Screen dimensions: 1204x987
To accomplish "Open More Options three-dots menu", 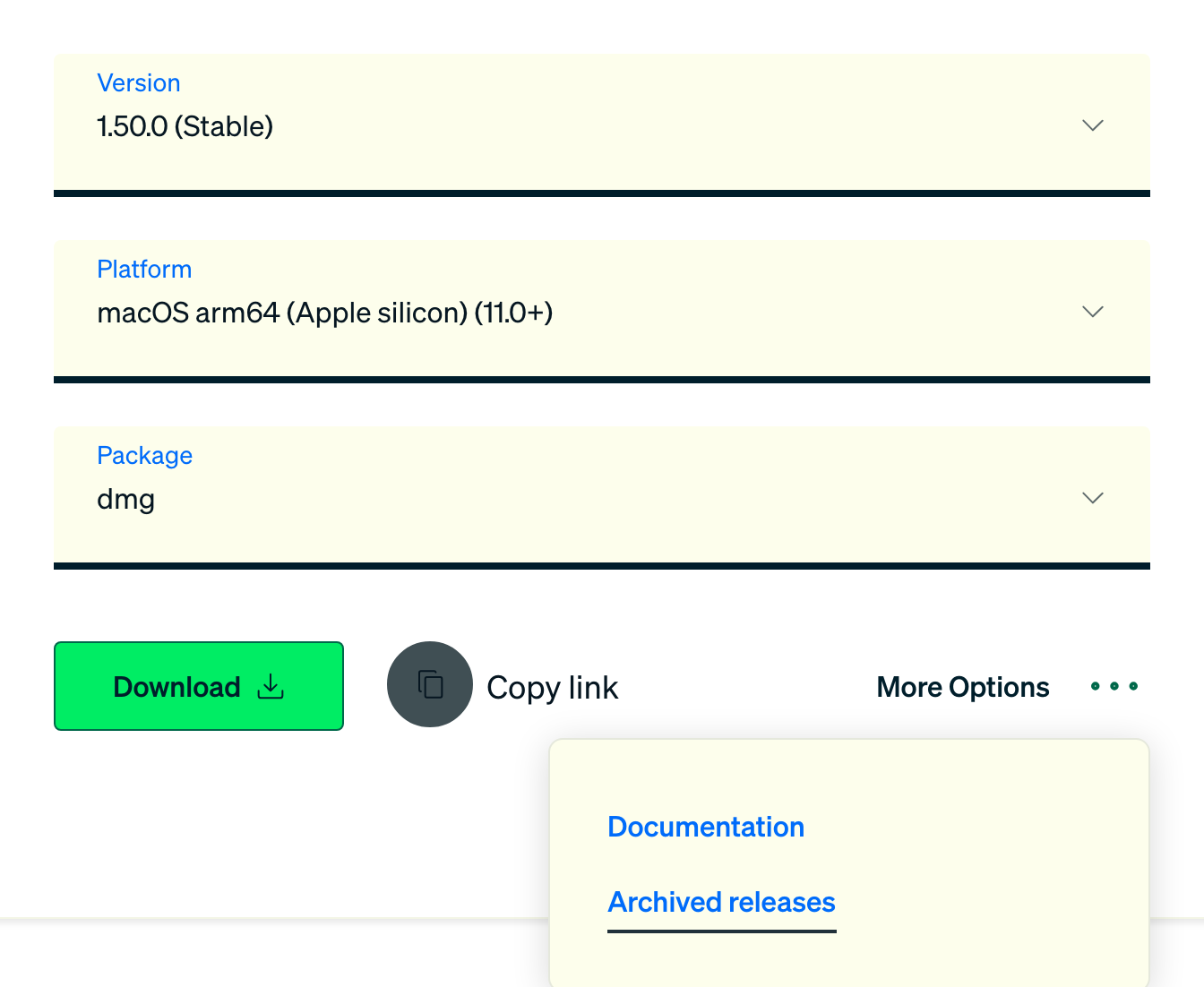I will 1114,686.
